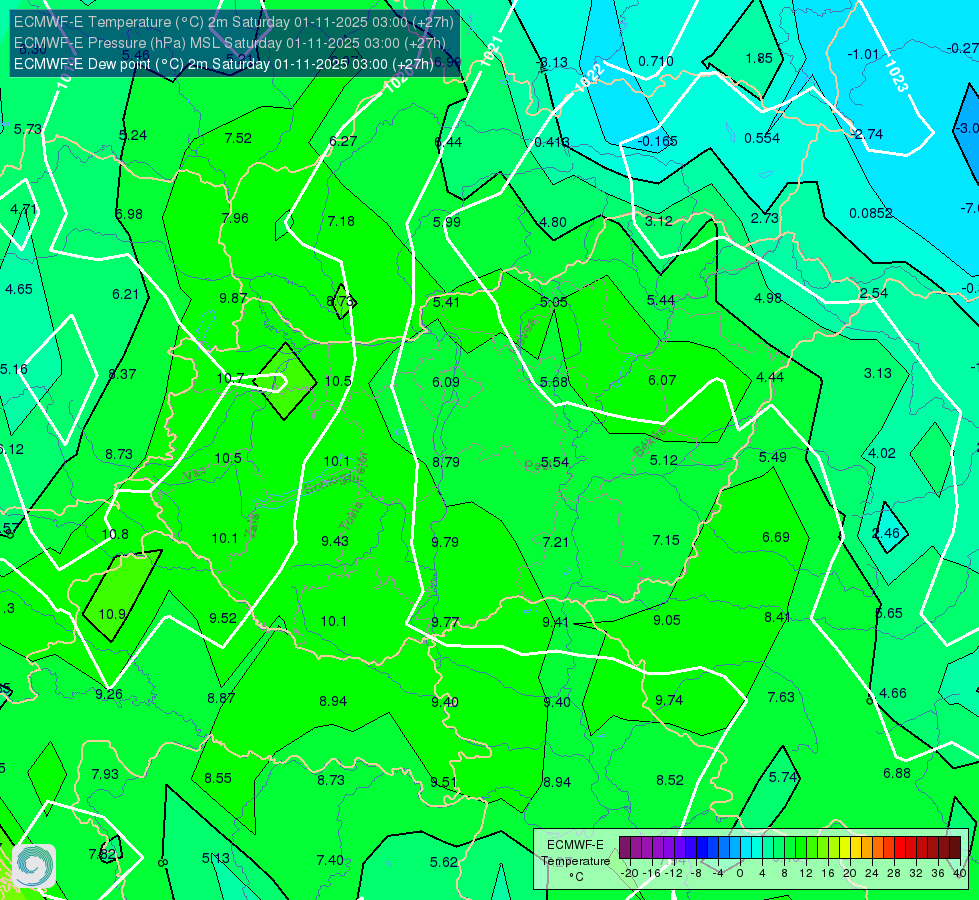
Task: Click the 7.96 temperature value
Action: (x=235, y=218)
